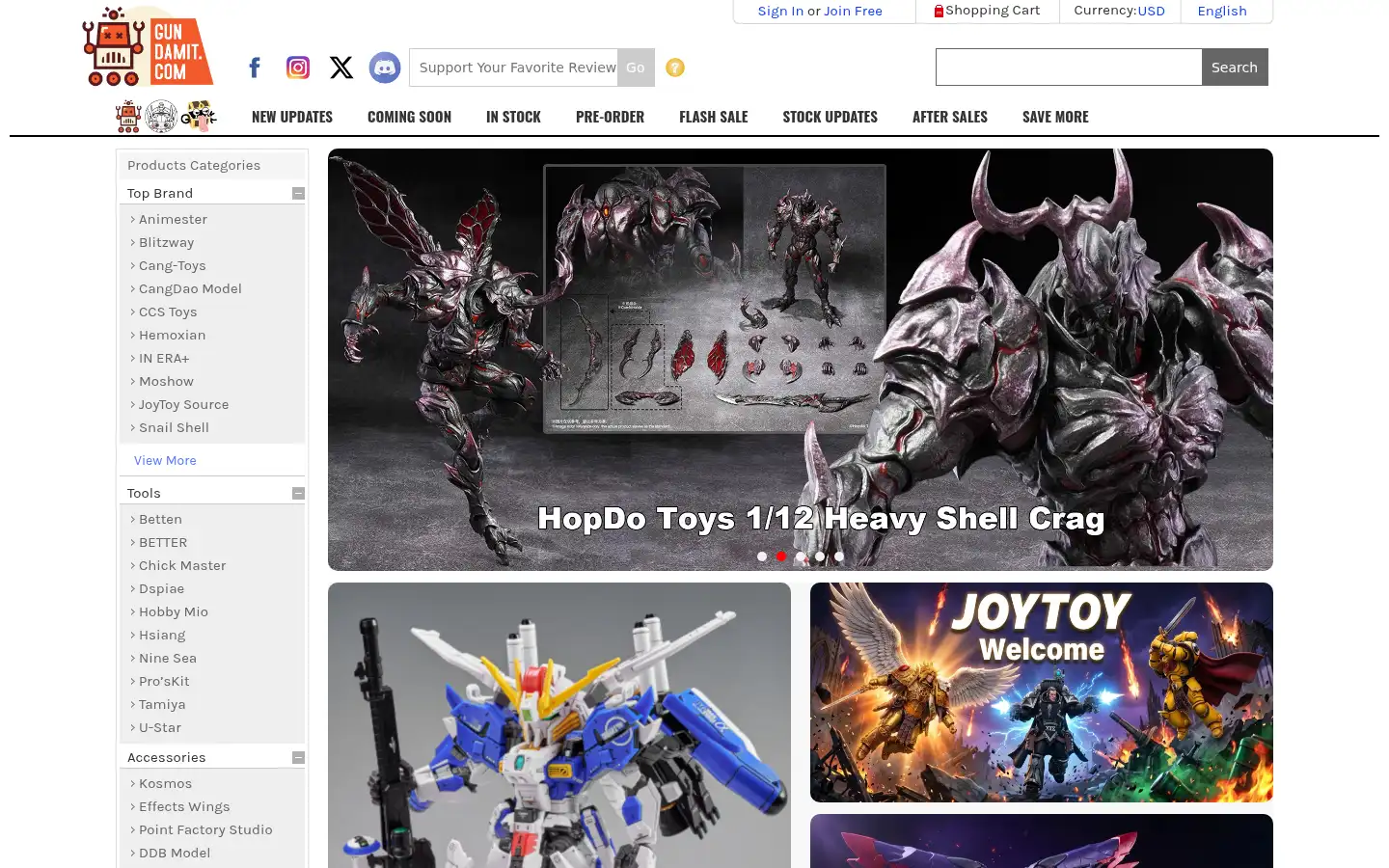The height and width of the screenshot is (868, 1389).
Task: Open the U-Star tools category
Action: click(x=160, y=728)
